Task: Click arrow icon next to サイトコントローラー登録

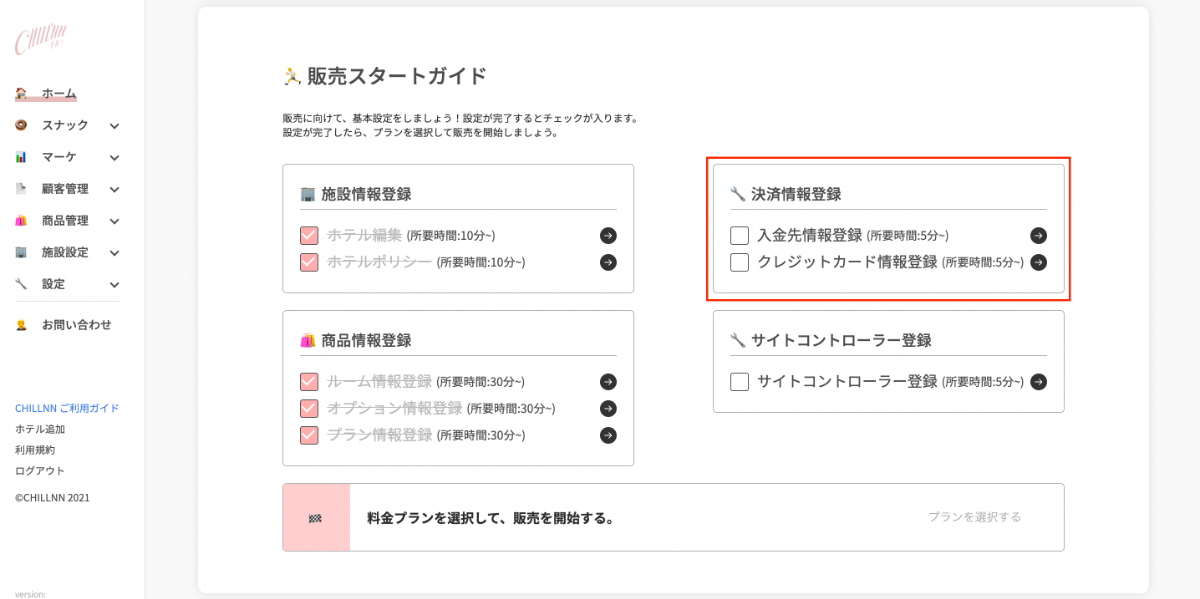Action: click(1038, 381)
